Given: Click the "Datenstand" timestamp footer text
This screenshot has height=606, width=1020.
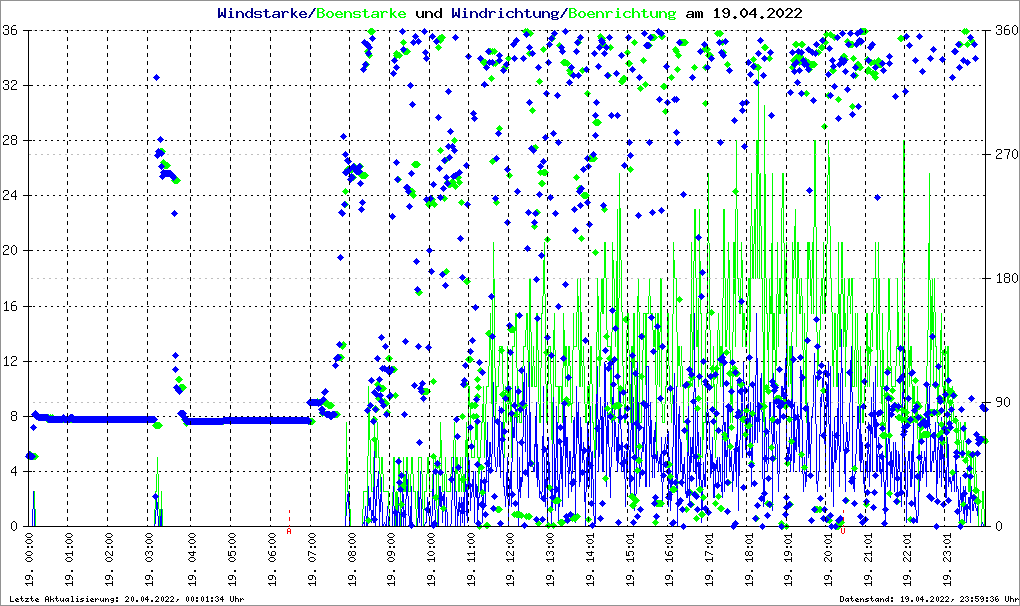Looking at the screenshot, I should pos(926,599).
